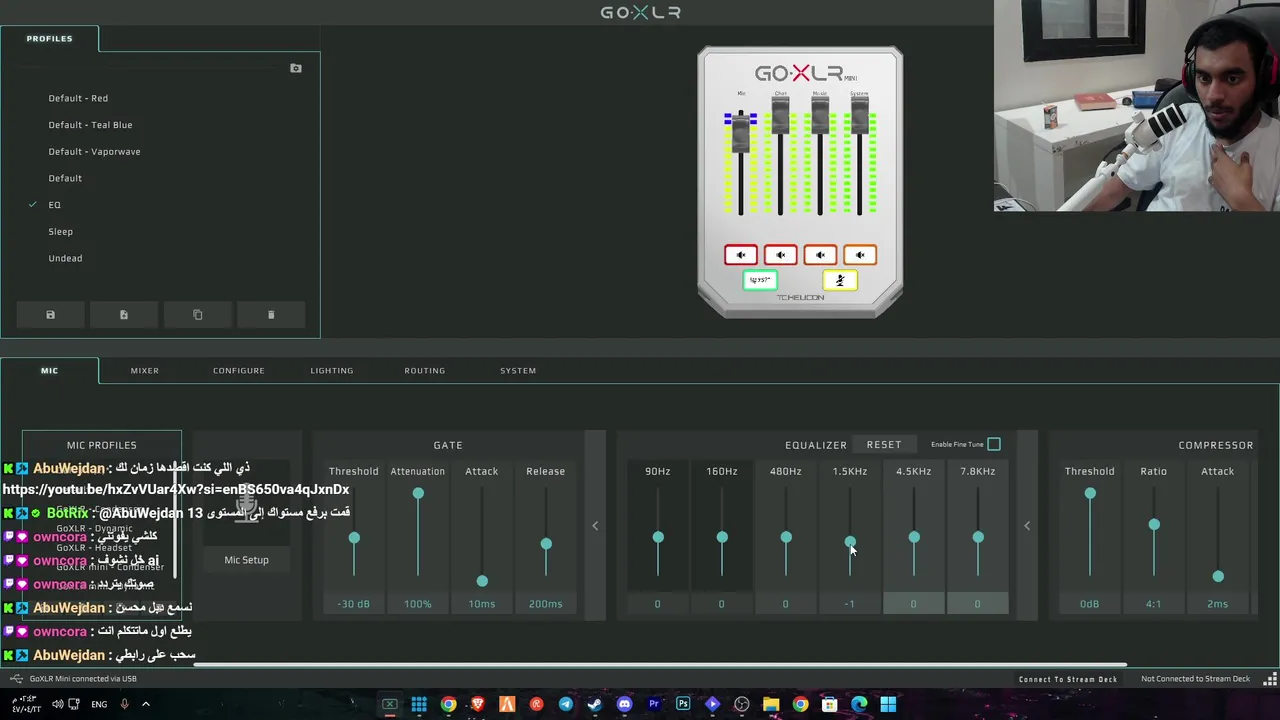Load the Default - Teal Blue profile
Viewport: 1280px width, 720px height.
click(90, 125)
